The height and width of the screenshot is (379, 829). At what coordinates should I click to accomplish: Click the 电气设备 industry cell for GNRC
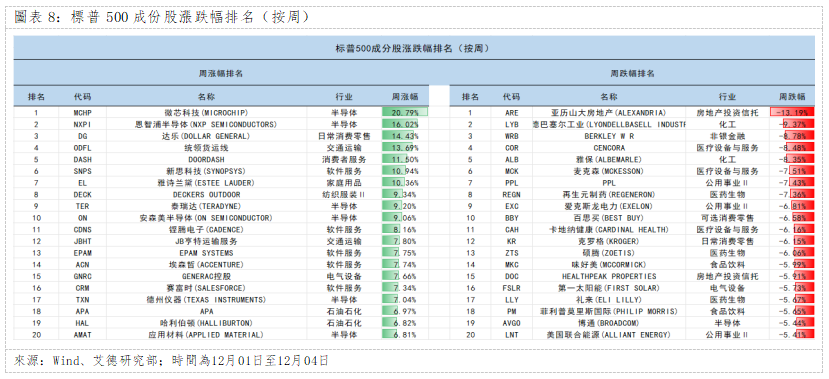[345, 276]
